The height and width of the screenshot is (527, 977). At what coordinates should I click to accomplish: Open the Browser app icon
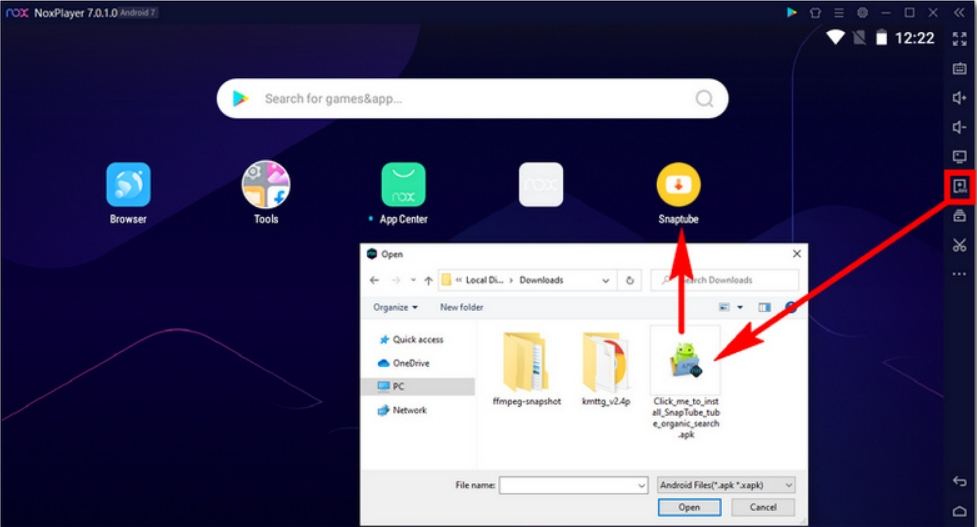coord(128,184)
